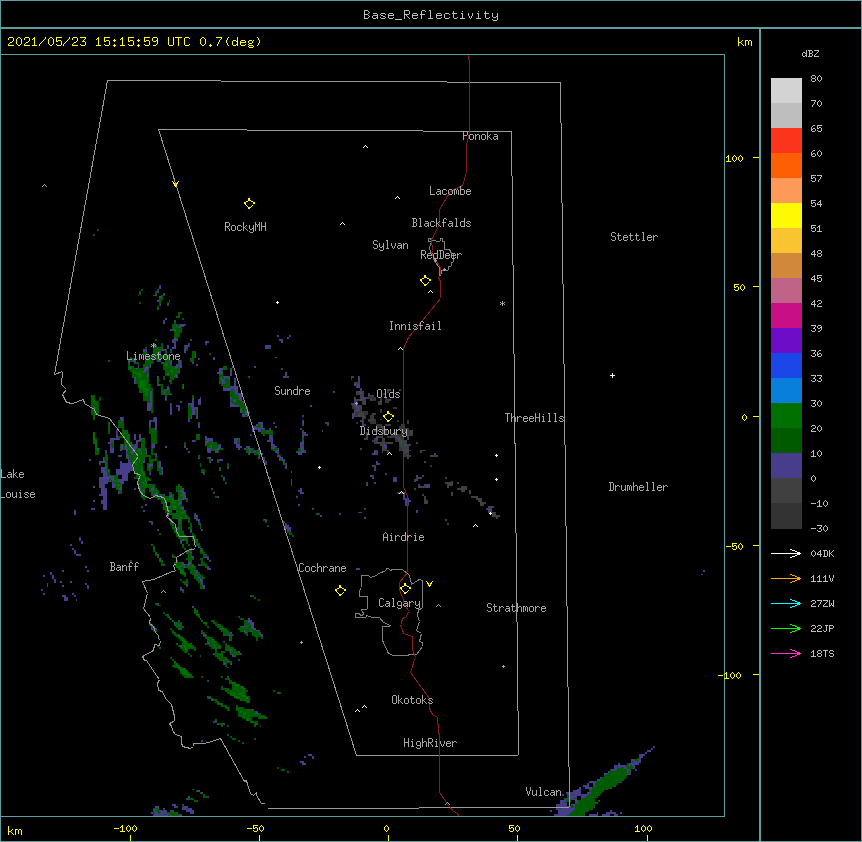Click yellow diamond marker between Olds and Didsbury
The height and width of the screenshot is (842, 862).
click(388, 417)
